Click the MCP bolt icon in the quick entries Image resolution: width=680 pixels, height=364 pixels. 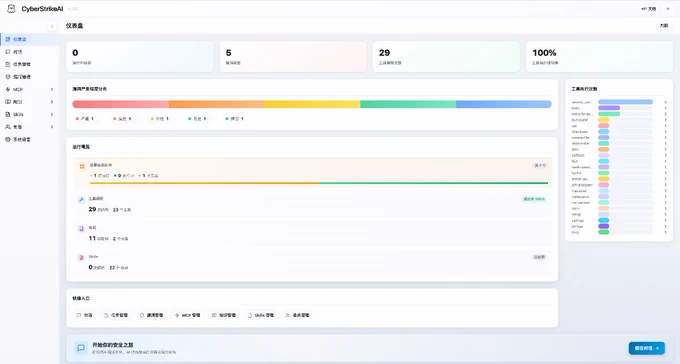coord(177,315)
